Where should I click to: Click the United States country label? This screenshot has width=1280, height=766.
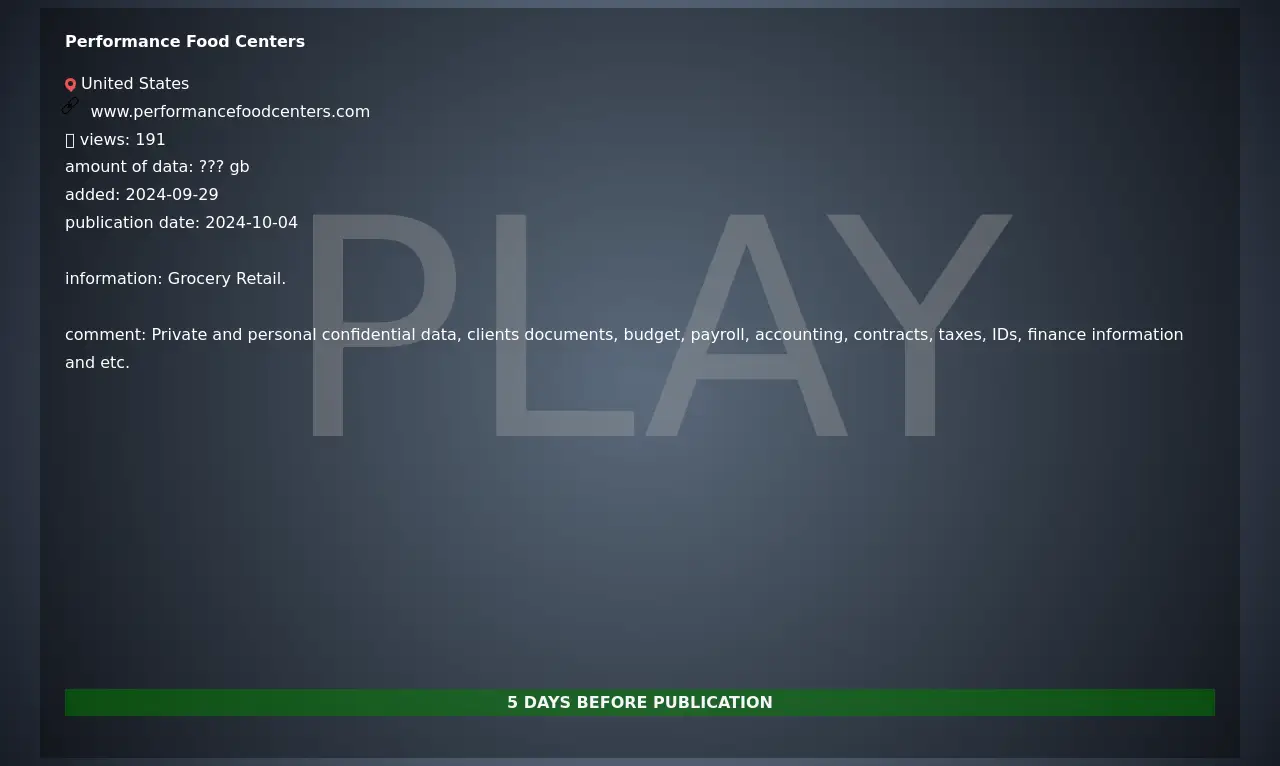(x=135, y=84)
